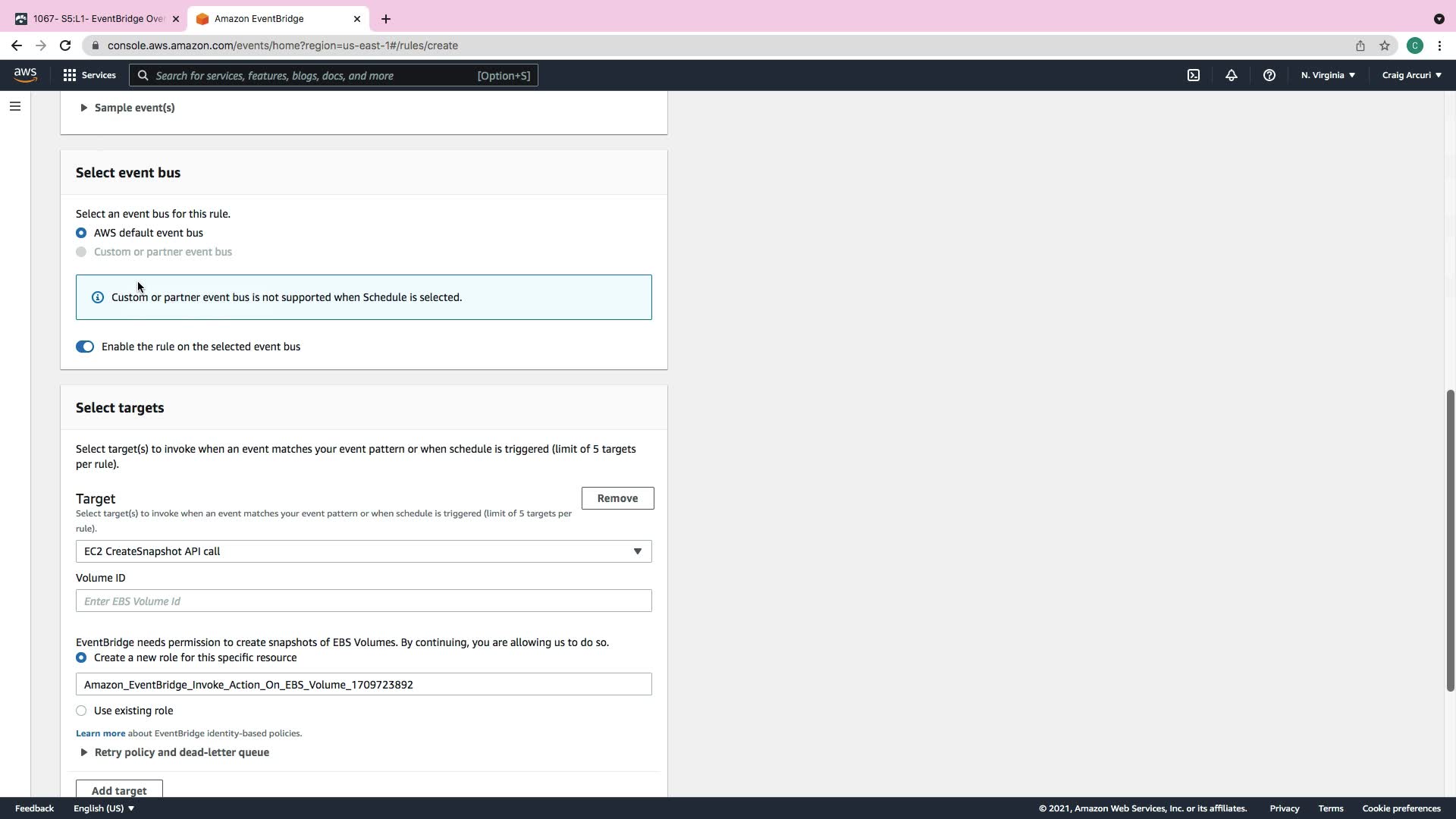
Task: Bookmark this page with star icon
Action: point(1385,45)
